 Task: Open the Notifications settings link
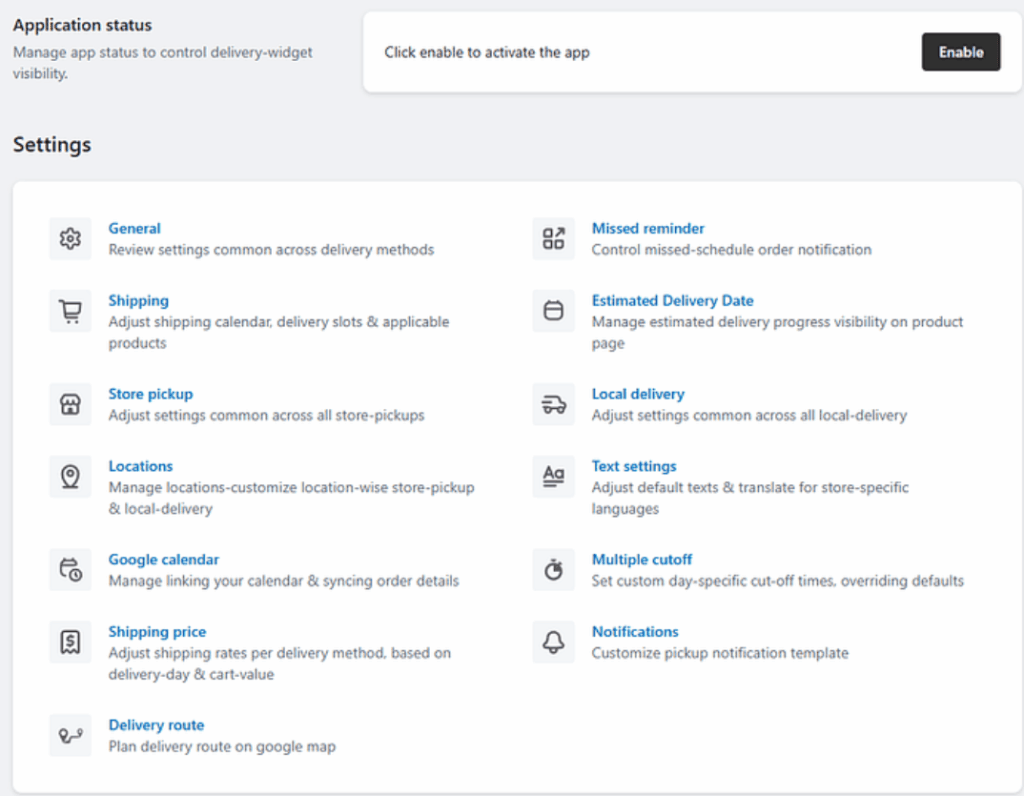click(x=635, y=631)
